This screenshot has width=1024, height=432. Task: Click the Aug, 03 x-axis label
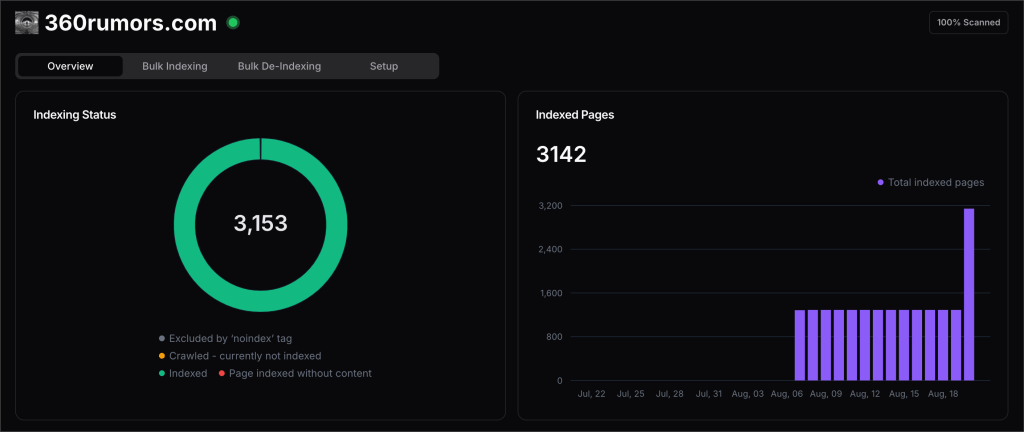pos(747,394)
